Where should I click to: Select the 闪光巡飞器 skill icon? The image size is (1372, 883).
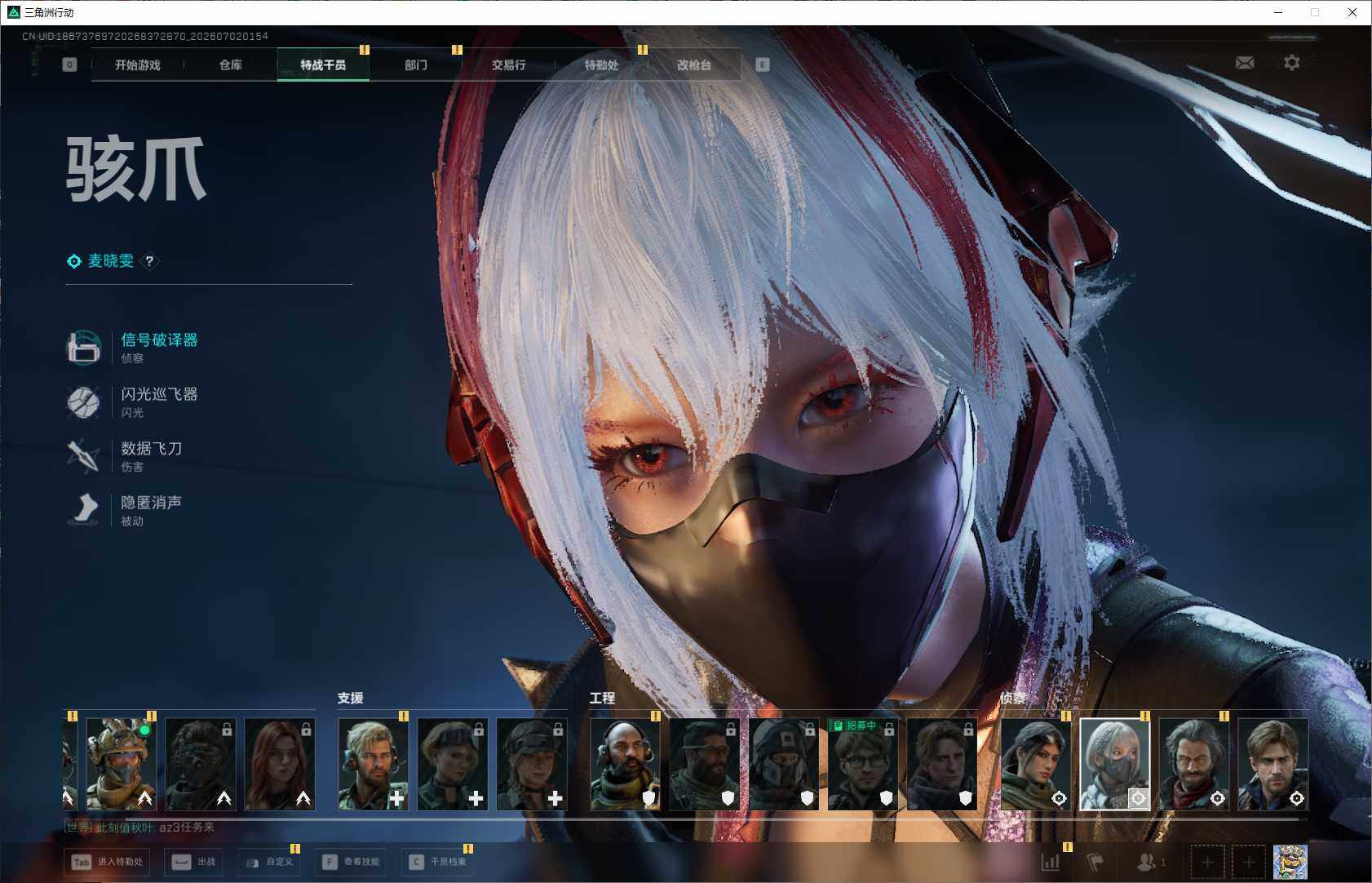click(x=83, y=402)
